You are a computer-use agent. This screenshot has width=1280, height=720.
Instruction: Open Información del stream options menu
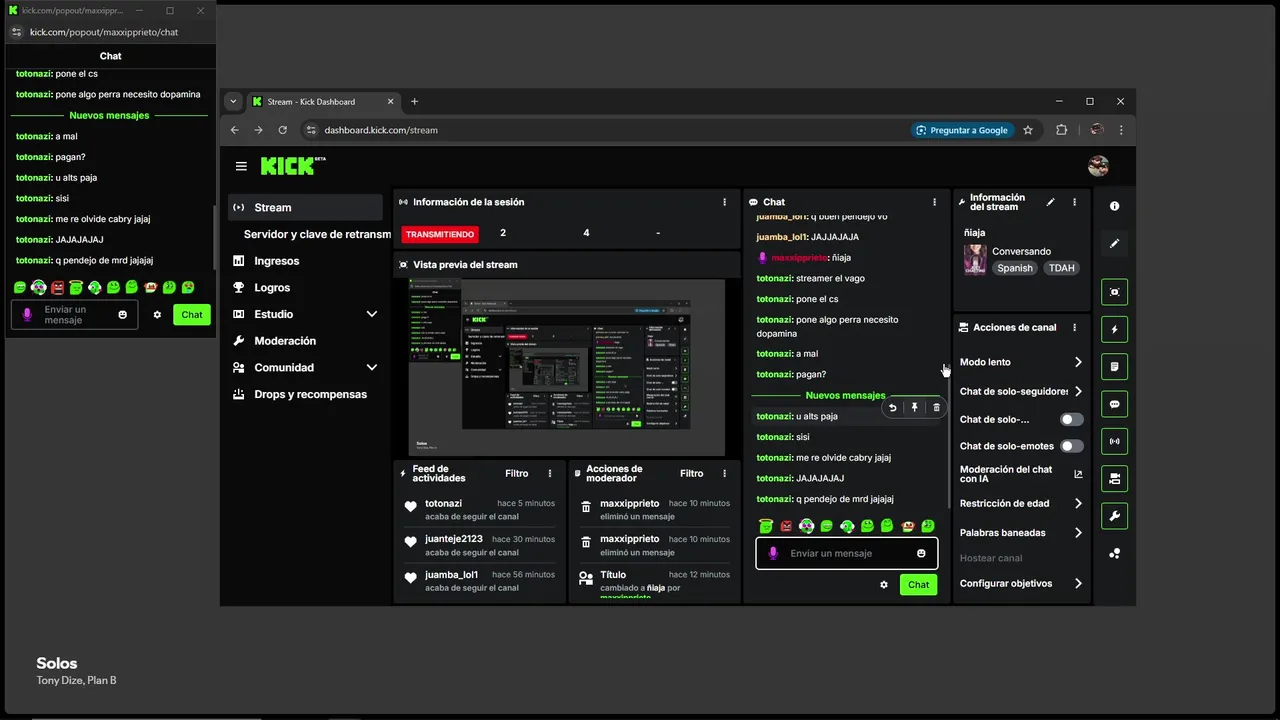tap(1075, 202)
